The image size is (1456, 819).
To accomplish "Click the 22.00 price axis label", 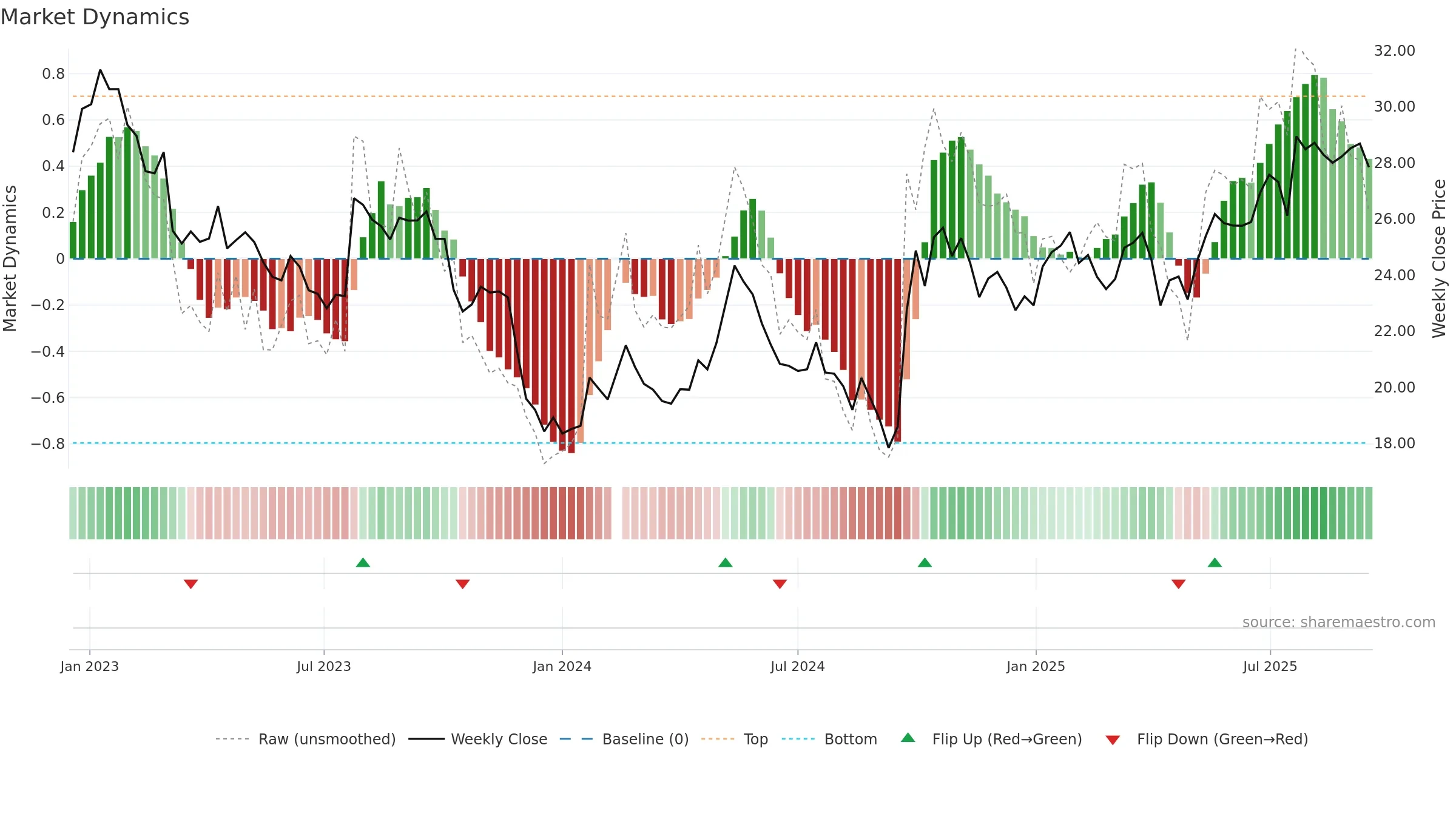I will click(x=1395, y=331).
